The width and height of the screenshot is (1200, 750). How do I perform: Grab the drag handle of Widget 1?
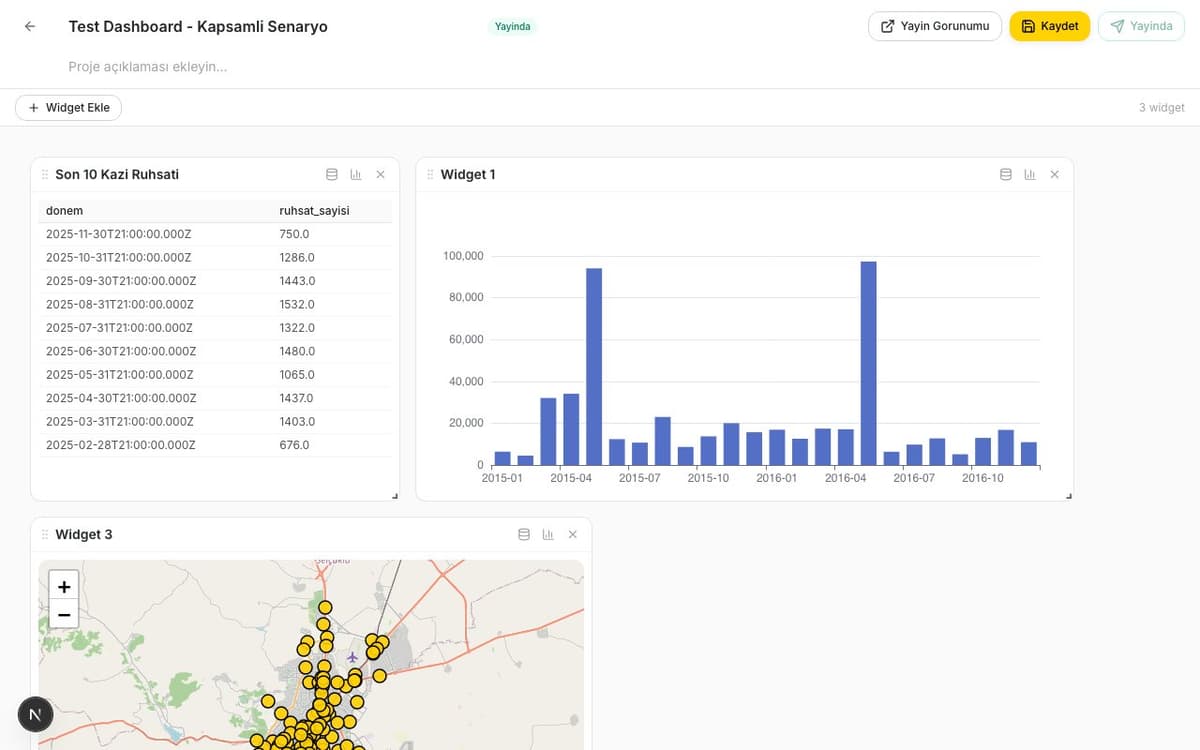point(430,174)
